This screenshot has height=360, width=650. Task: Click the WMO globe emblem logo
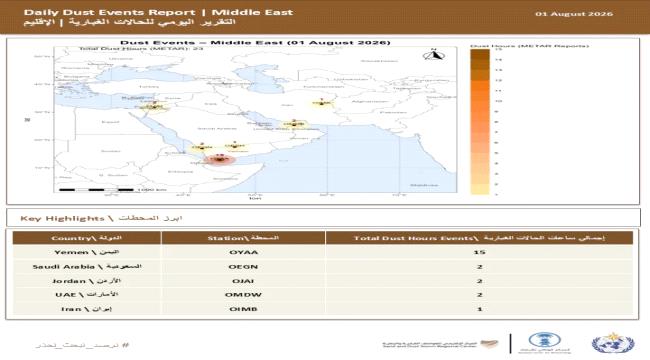[613, 343]
